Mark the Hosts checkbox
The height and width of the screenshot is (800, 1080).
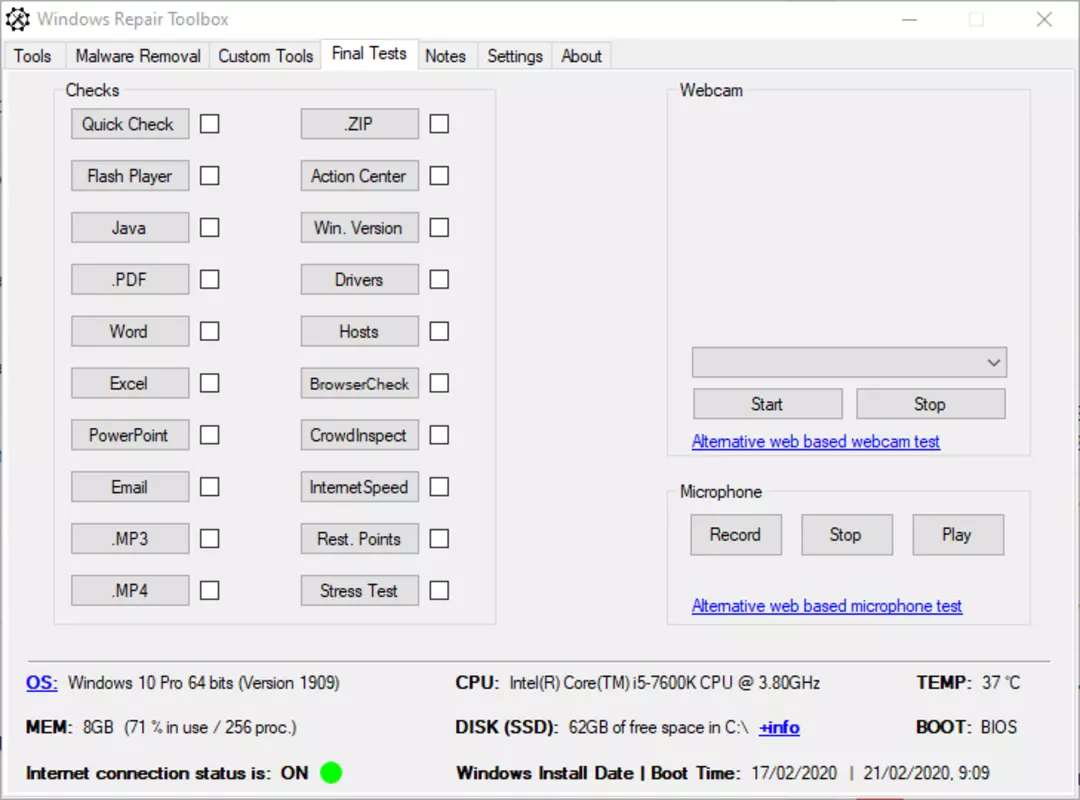point(439,331)
